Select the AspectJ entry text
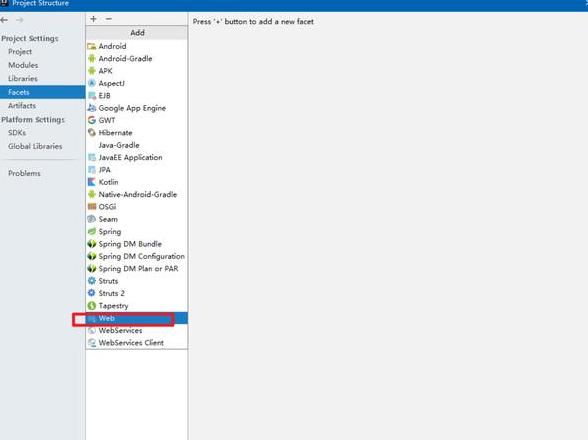This screenshot has height=440, width=588. pyautogui.click(x=111, y=83)
